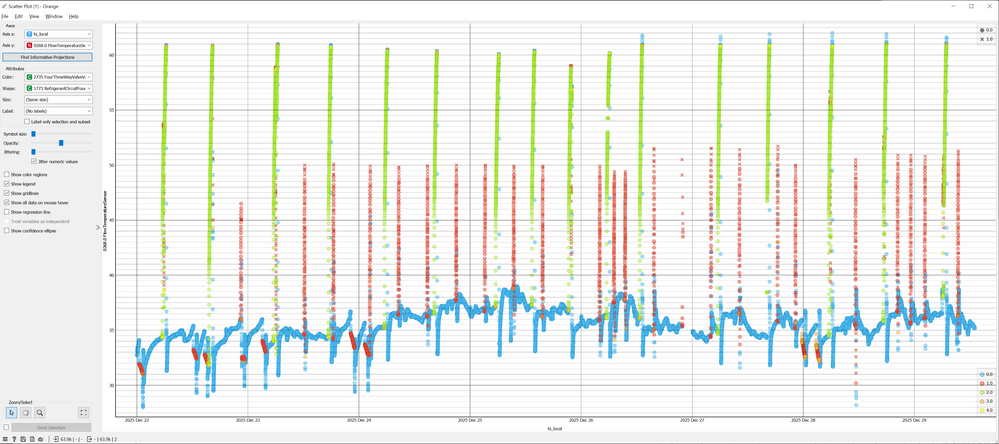The image size is (999, 444).
Task: Choose the magnifier zoom tool
Action: coord(40,412)
